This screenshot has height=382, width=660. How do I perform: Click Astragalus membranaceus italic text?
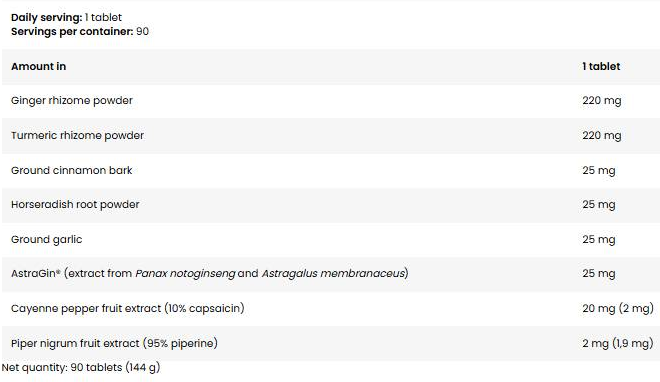point(333,273)
